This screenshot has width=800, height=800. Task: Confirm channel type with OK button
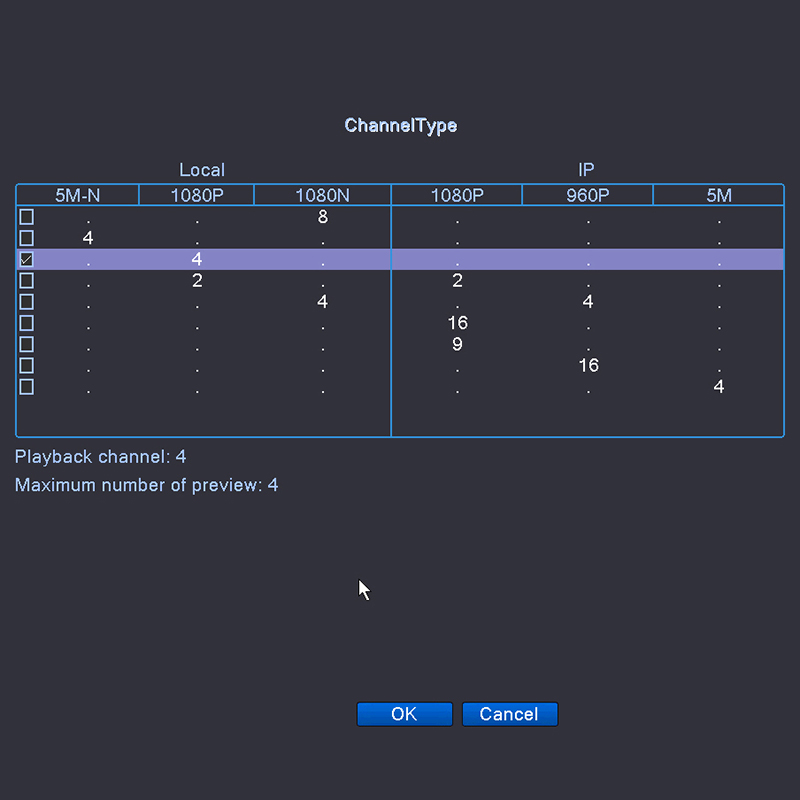tap(404, 714)
